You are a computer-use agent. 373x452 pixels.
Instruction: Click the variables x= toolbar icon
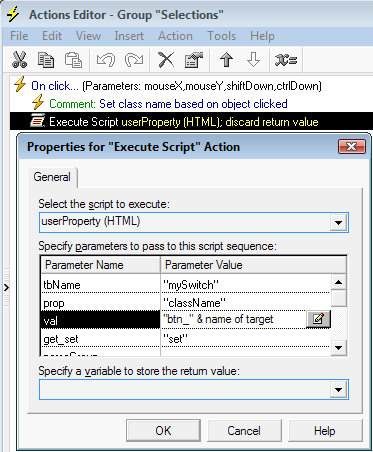[286, 60]
